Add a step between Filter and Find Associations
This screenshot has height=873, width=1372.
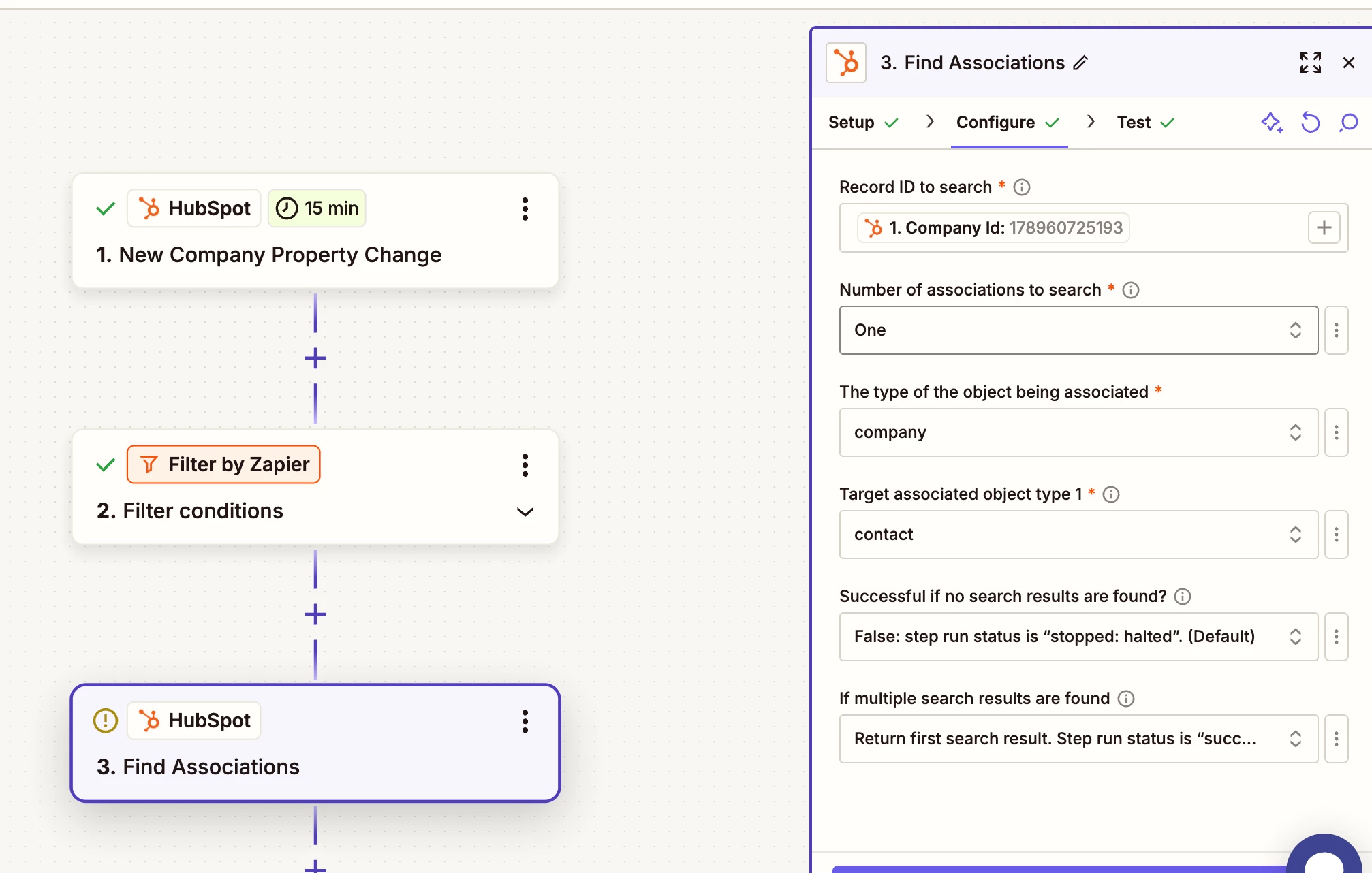315,614
